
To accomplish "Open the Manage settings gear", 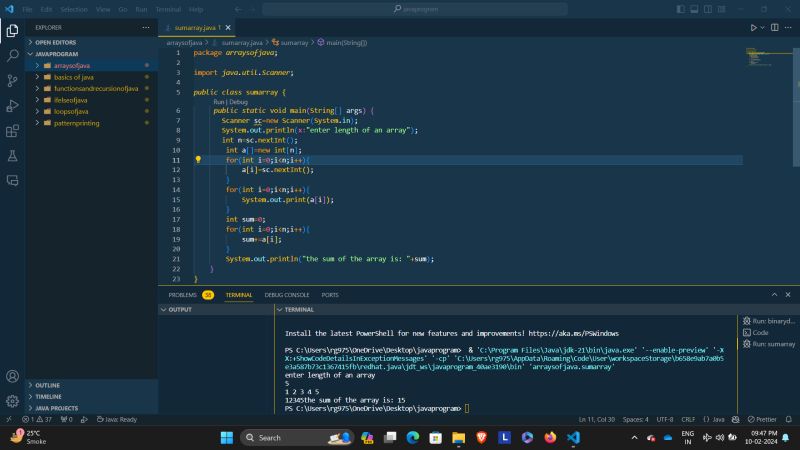I will (12, 401).
